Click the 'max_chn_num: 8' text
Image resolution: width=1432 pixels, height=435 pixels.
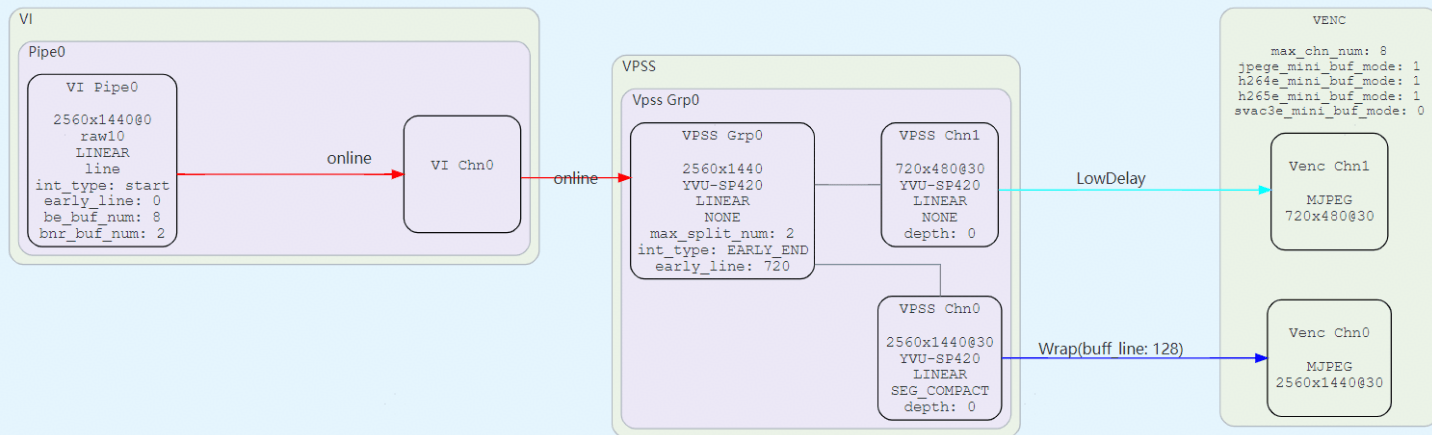(1328, 50)
